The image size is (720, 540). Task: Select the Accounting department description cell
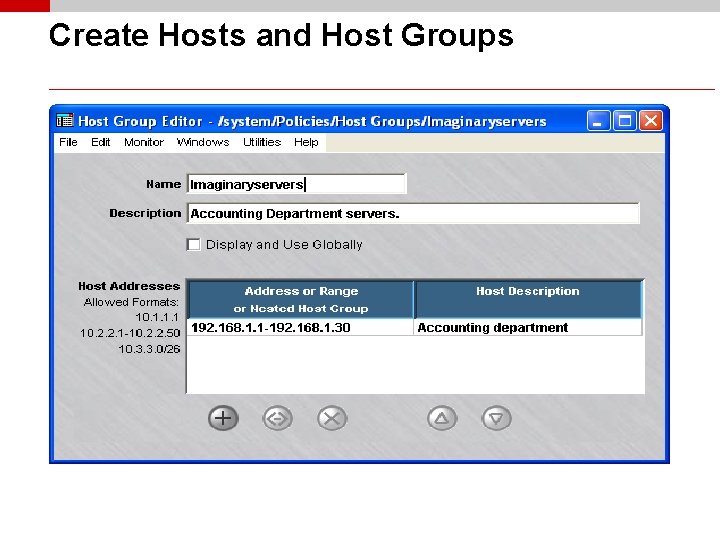coord(528,327)
